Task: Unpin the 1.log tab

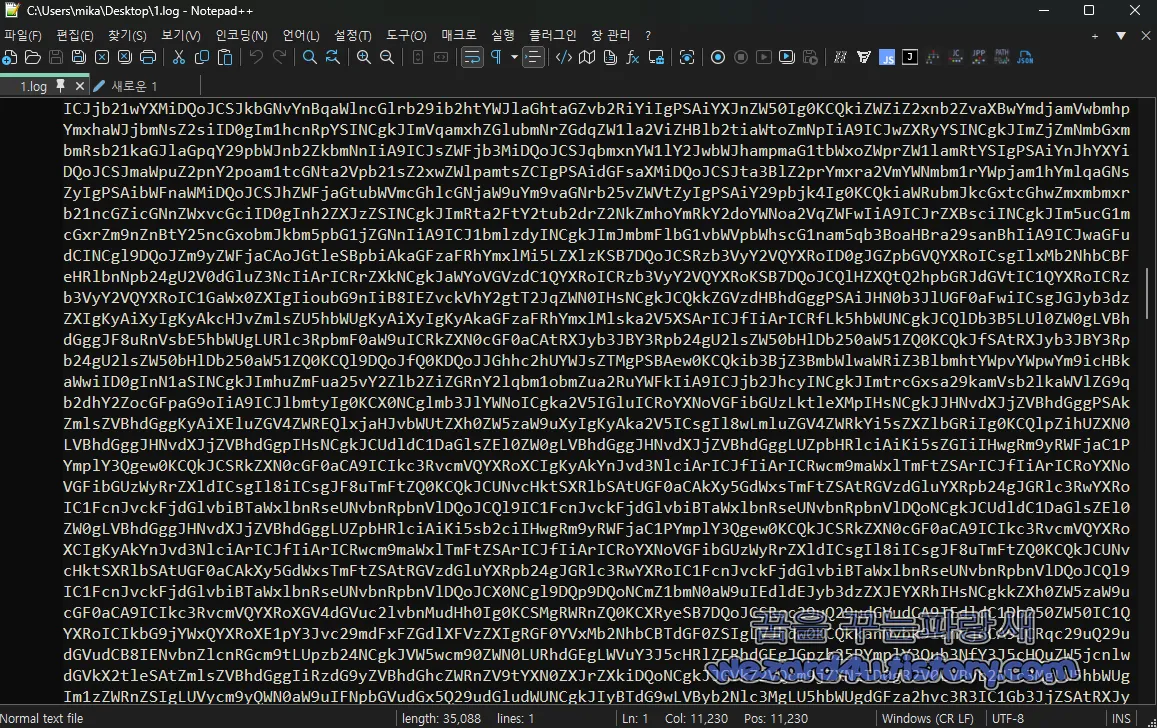Action: coord(60,86)
